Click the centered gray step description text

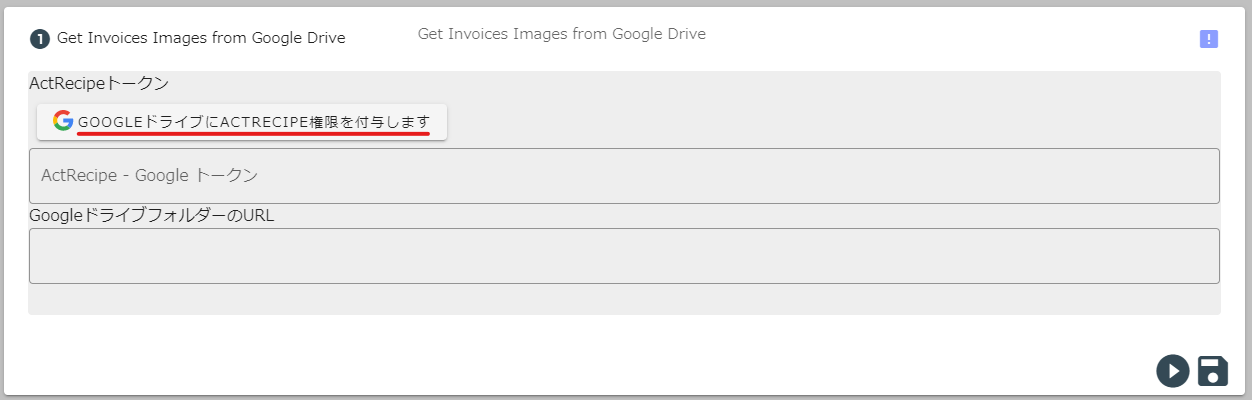pyautogui.click(x=562, y=34)
